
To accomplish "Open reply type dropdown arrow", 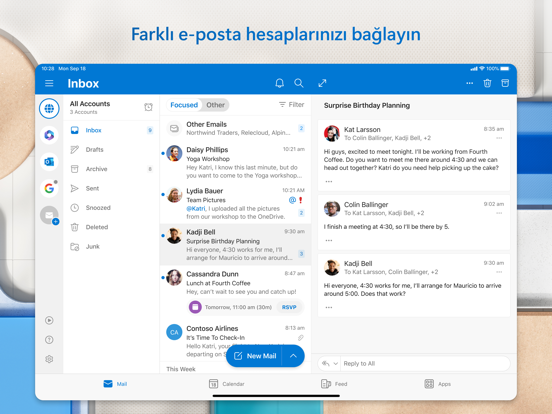I will (336, 364).
